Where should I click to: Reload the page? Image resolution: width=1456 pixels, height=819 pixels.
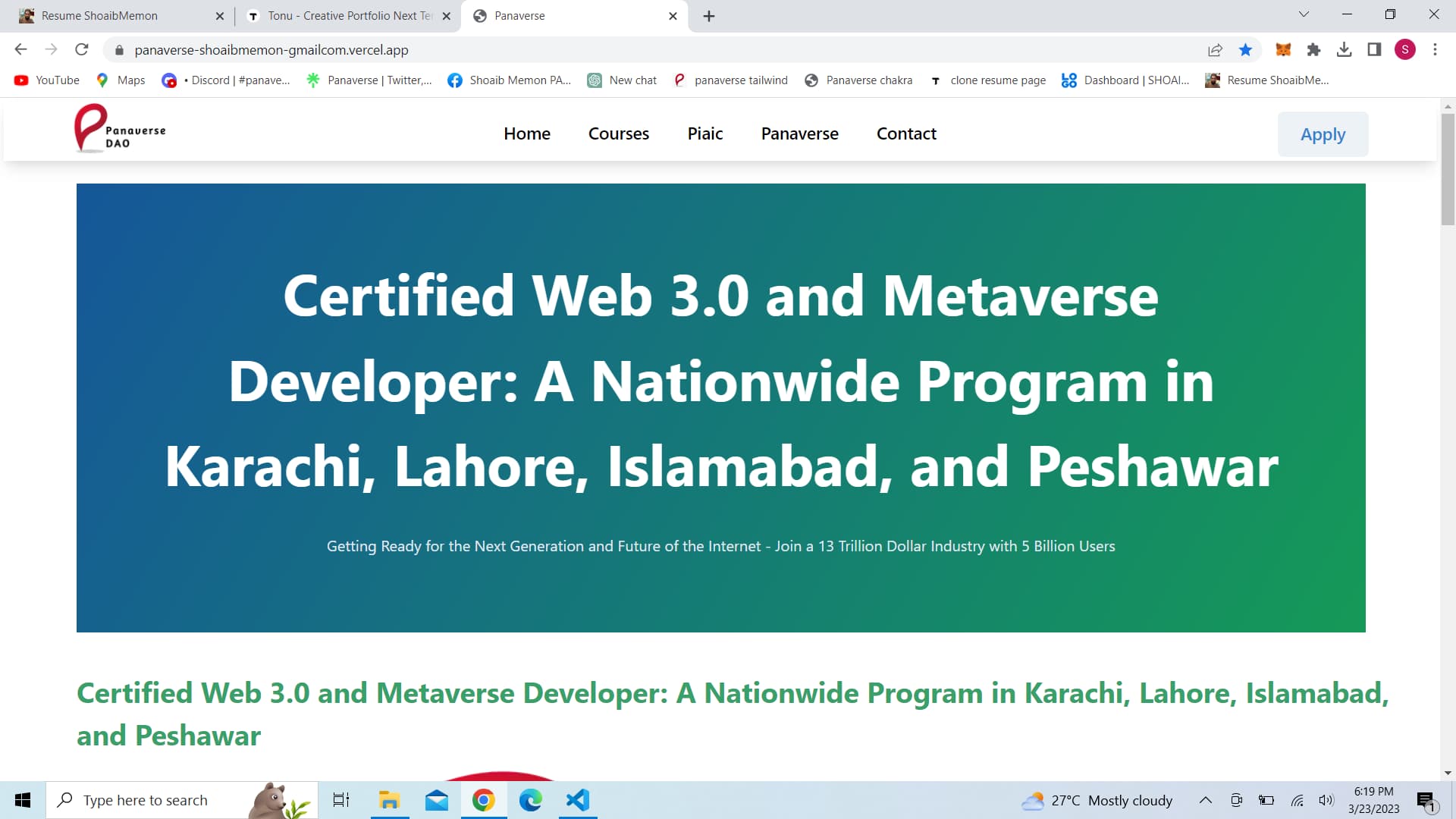point(82,50)
